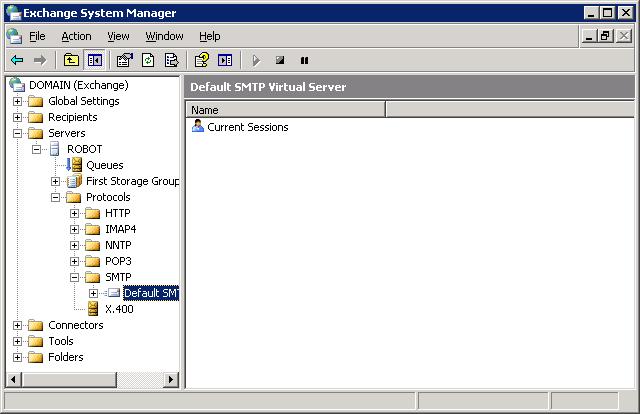This screenshot has height=414, width=640.
Task: Collapse the ROBOT server node
Action: click(36, 149)
